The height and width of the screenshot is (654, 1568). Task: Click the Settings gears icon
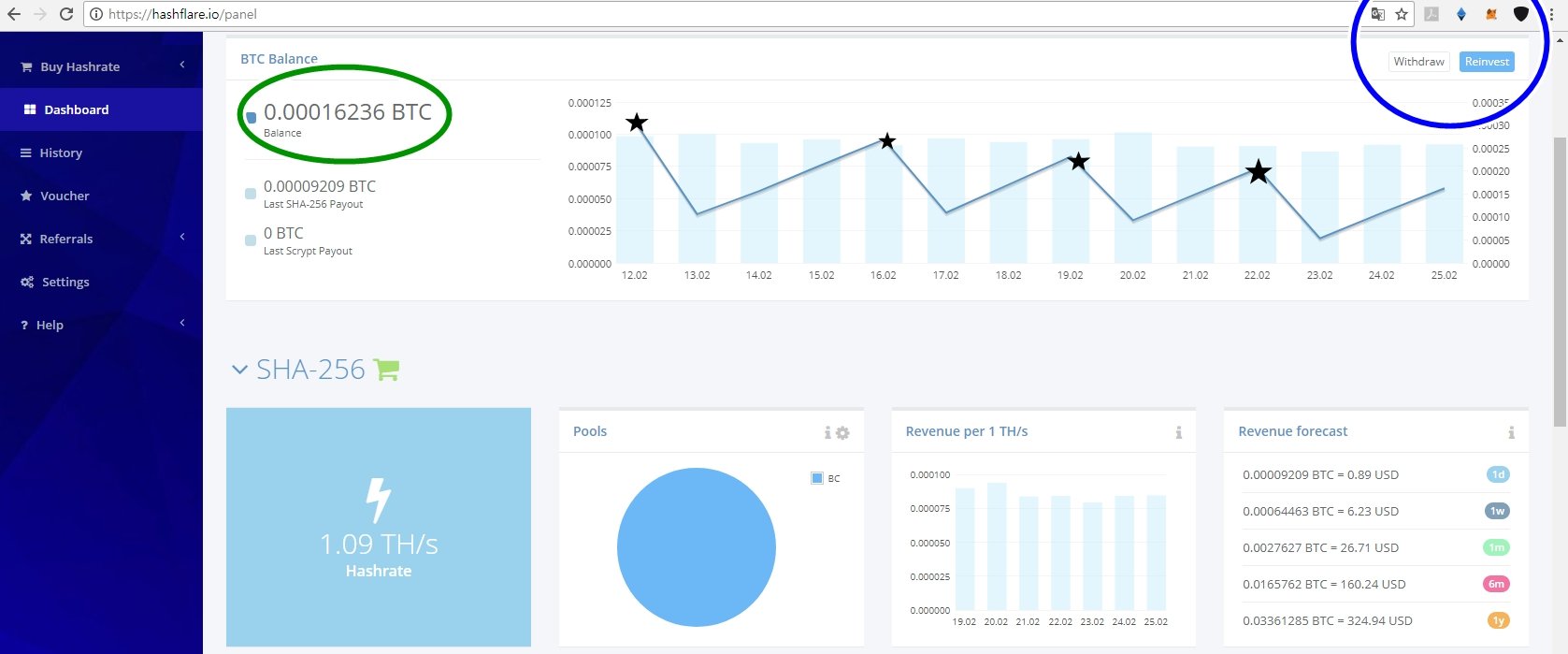click(x=27, y=282)
